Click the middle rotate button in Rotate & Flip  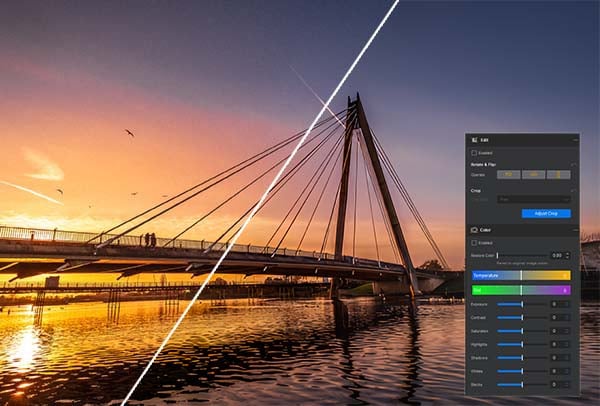tap(533, 174)
